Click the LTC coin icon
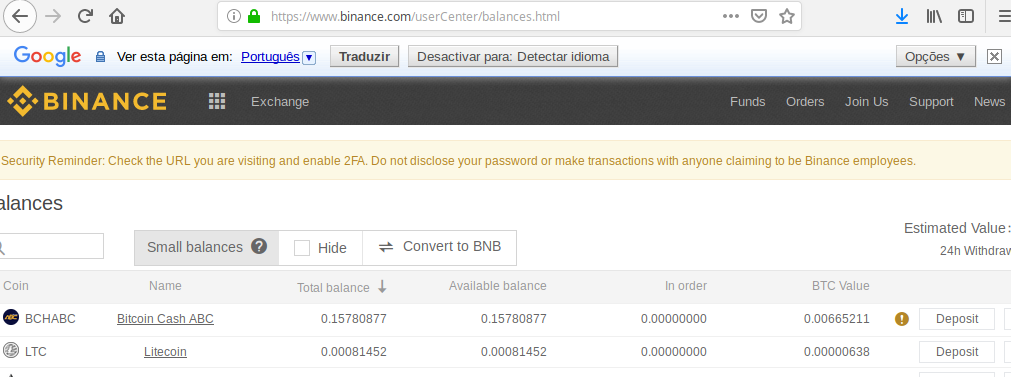 click(x=11, y=351)
